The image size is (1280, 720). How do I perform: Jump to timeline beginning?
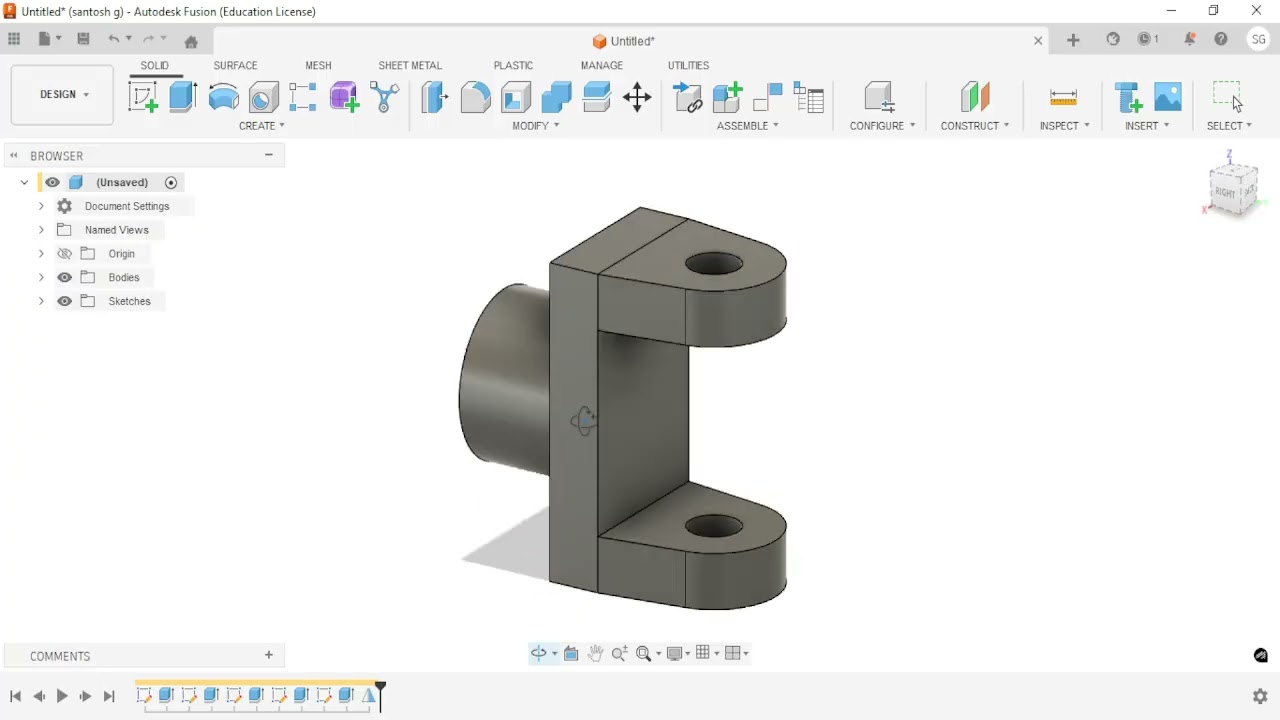tap(15, 696)
